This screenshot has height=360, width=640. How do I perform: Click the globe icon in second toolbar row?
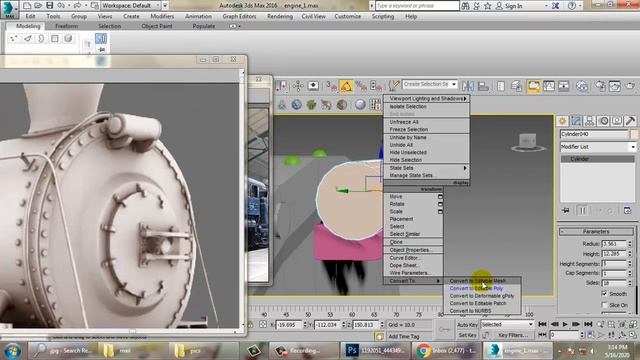click(297, 104)
